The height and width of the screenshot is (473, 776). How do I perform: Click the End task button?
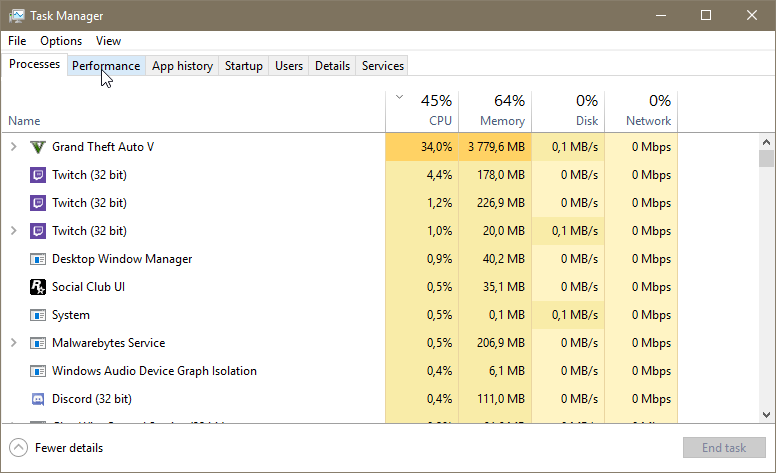[724, 448]
